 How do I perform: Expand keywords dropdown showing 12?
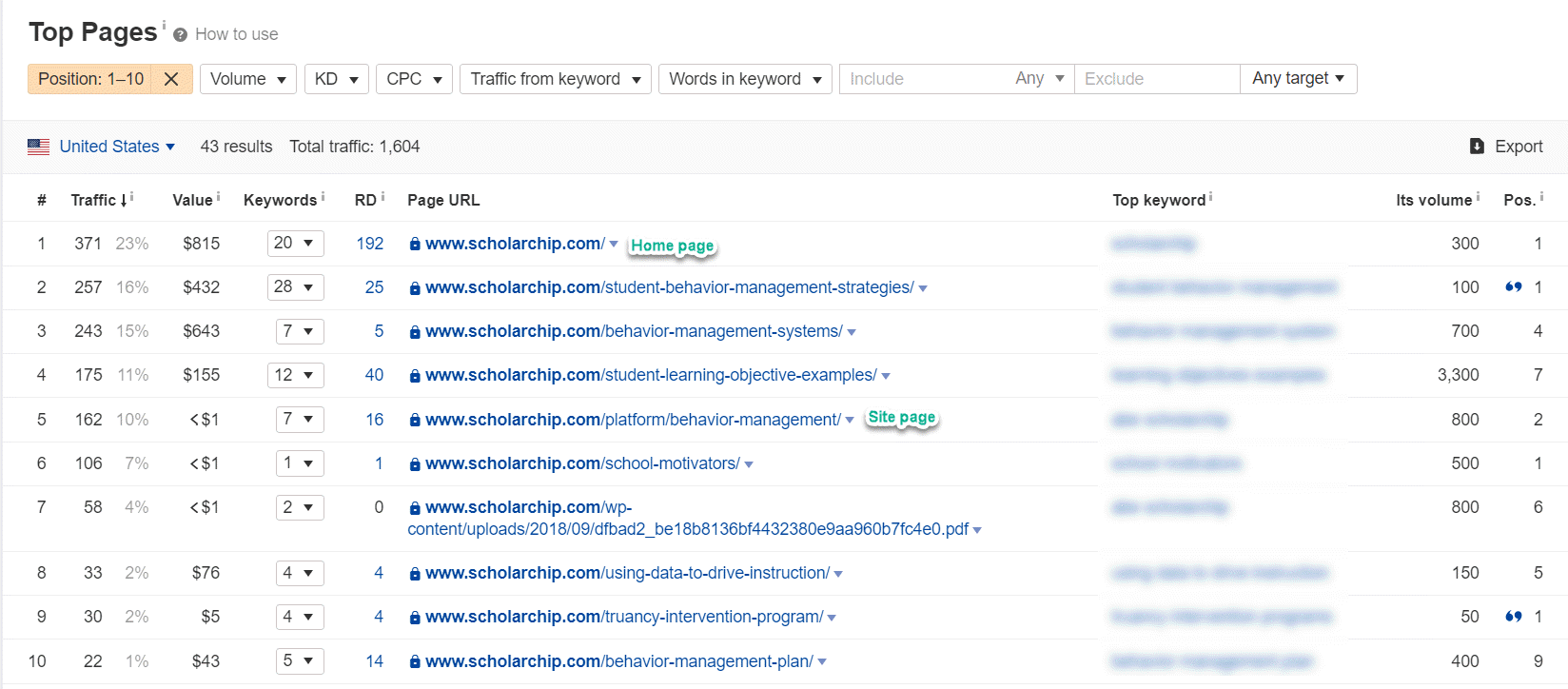[296, 375]
